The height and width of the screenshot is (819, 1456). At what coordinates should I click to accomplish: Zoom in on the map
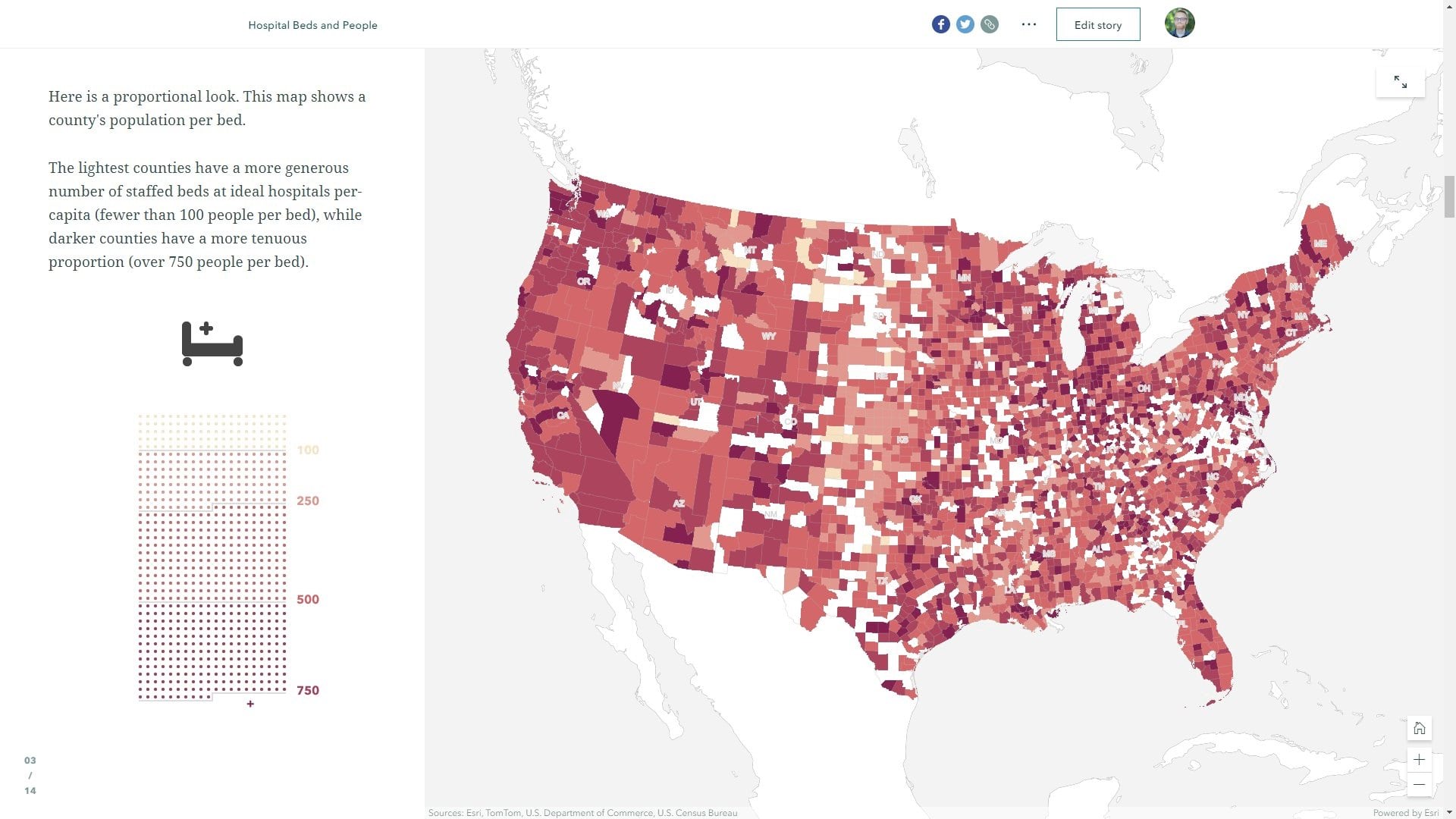pos(1419,760)
